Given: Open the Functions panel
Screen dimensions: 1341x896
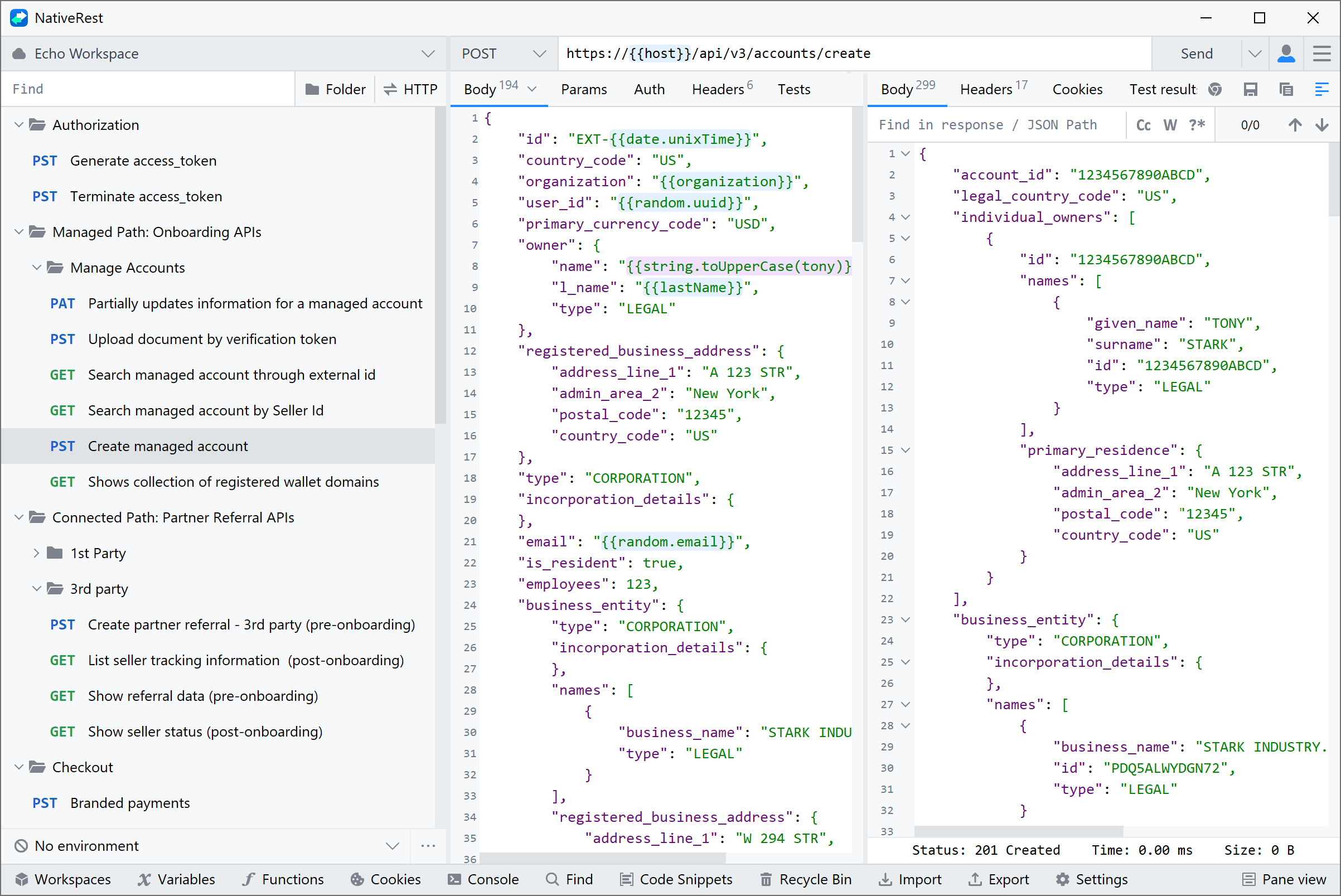Looking at the screenshot, I should point(283,879).
